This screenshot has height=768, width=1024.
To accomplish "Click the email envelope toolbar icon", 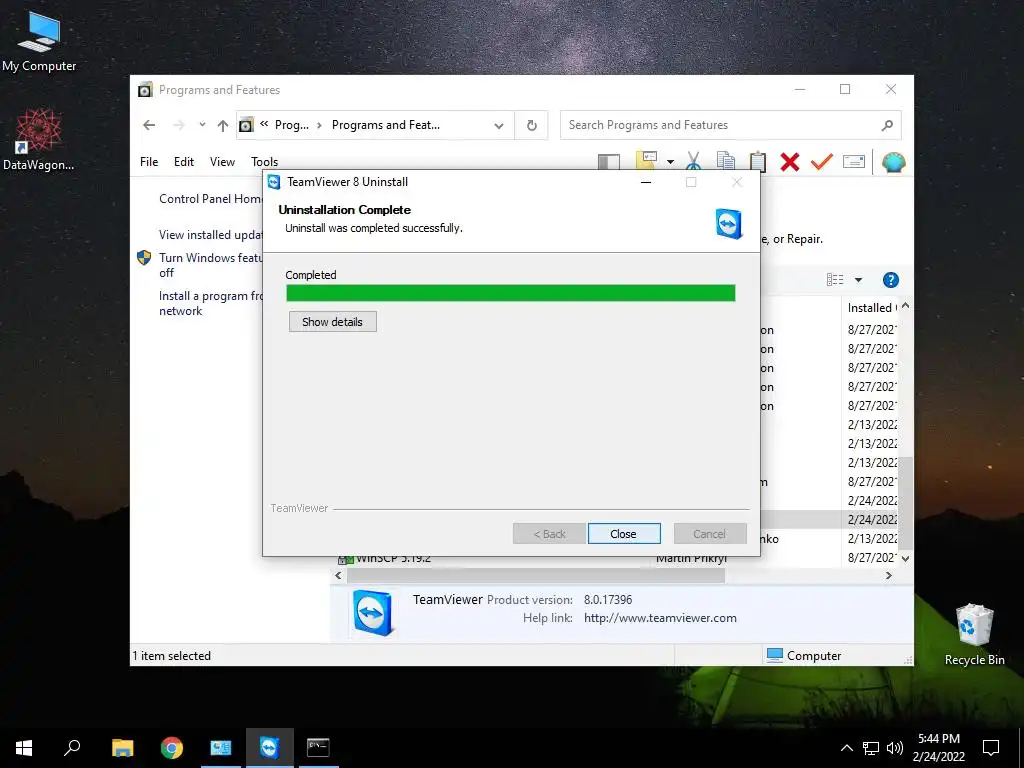I will 854,161.
